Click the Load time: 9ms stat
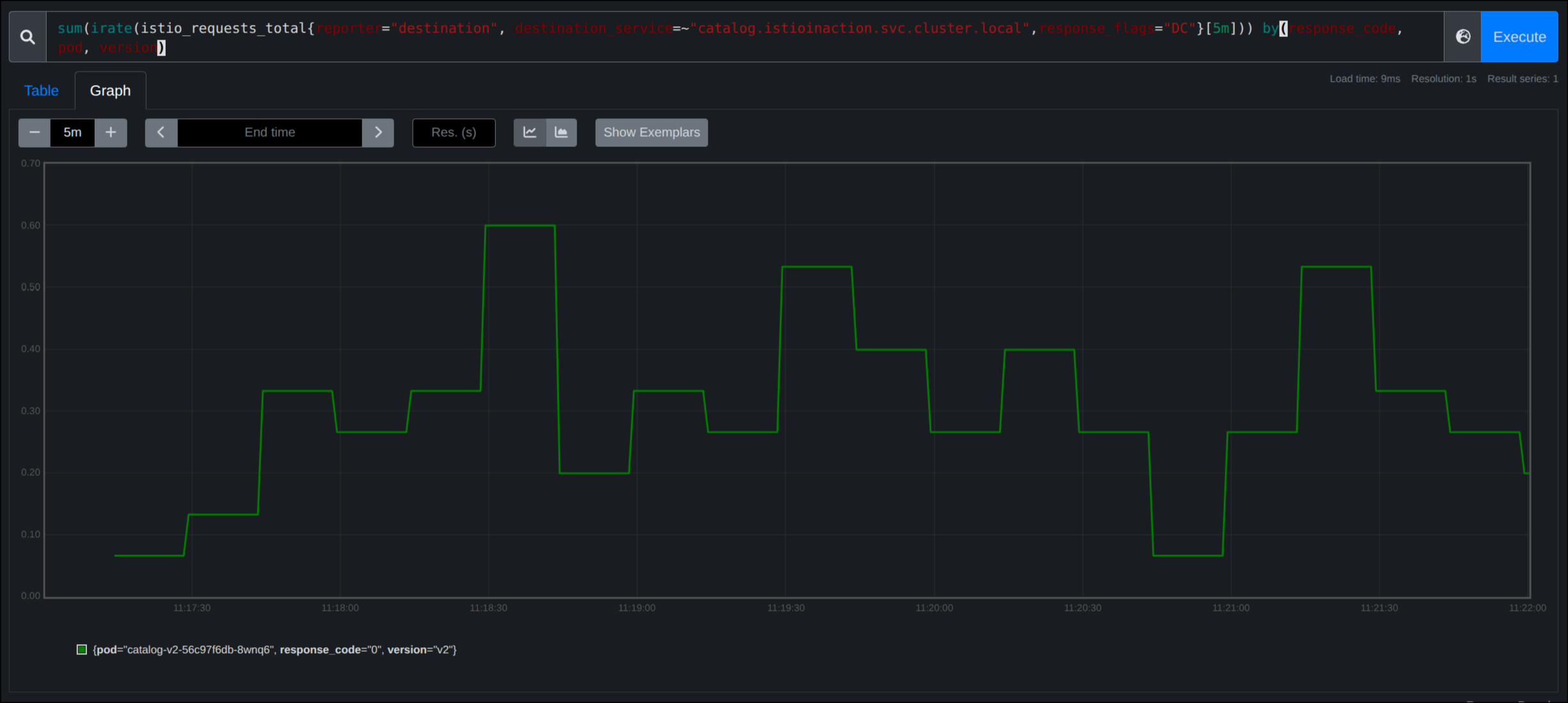 pos(1365,79)
